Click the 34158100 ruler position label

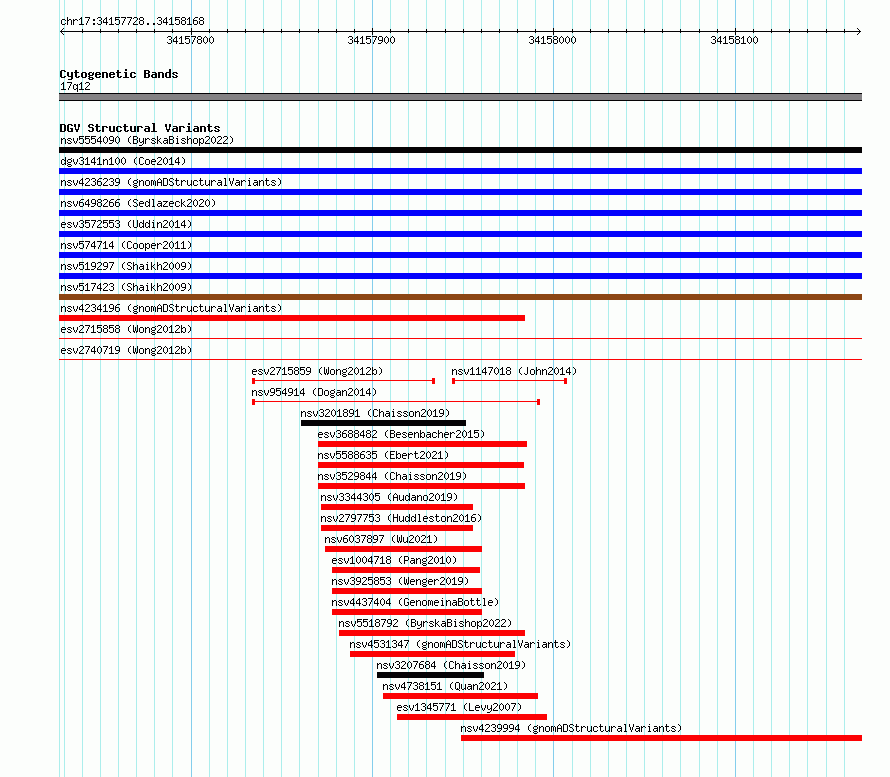[734, 40]
